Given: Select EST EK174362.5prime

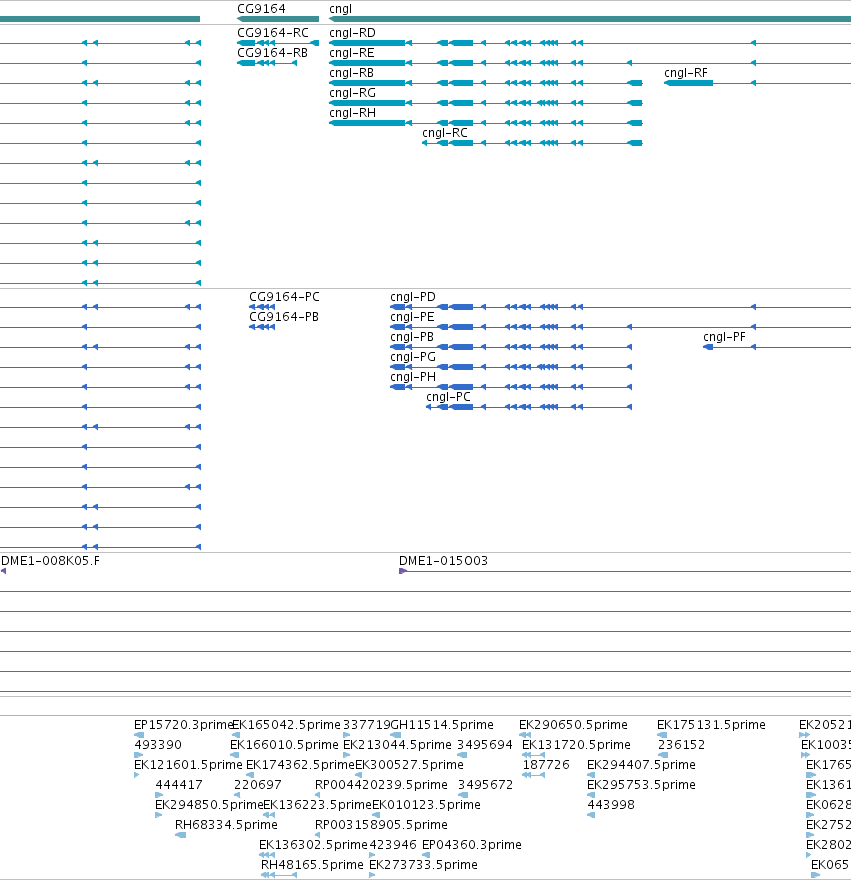Looking at the screenshot, I should tap(300, 765).
